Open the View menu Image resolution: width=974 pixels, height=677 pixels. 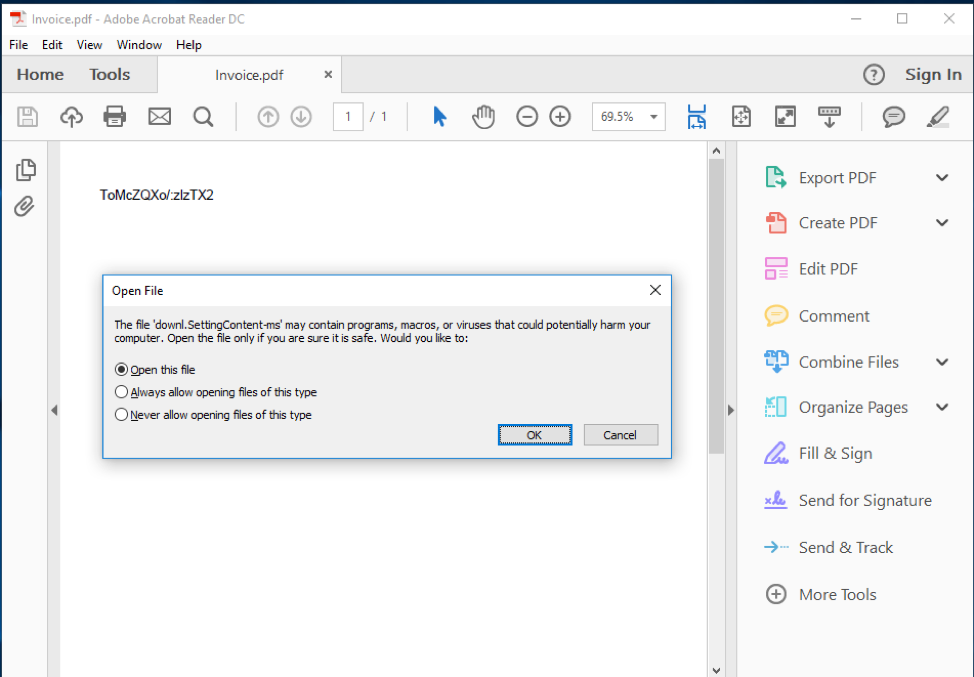pos(89,45)
